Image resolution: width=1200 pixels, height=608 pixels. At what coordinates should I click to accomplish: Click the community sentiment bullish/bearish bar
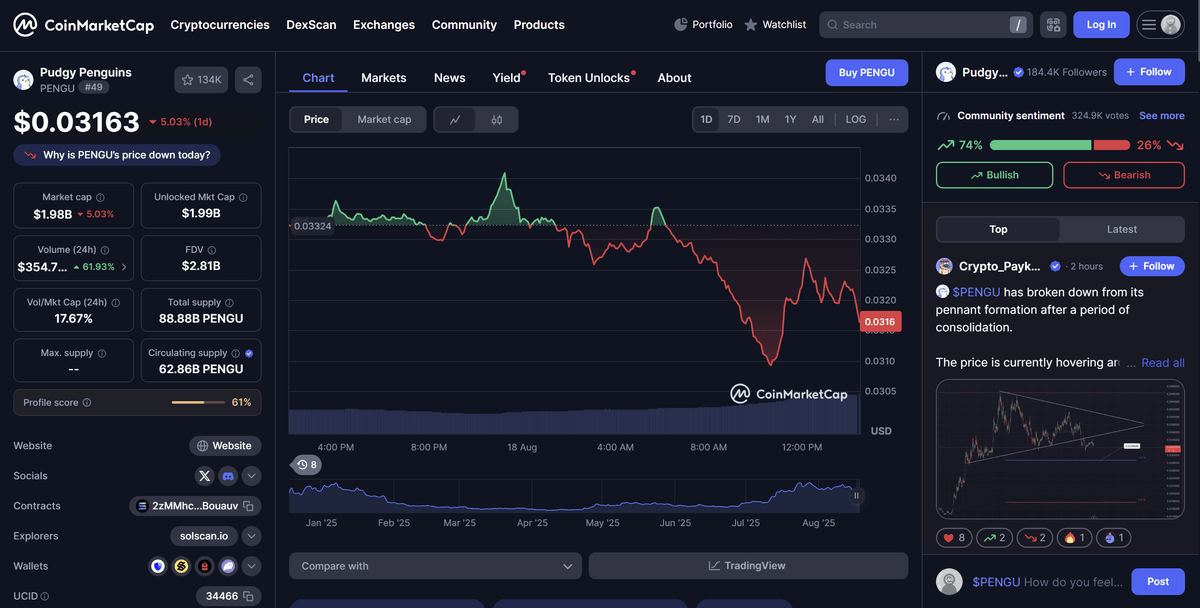tap(1059, 145)
